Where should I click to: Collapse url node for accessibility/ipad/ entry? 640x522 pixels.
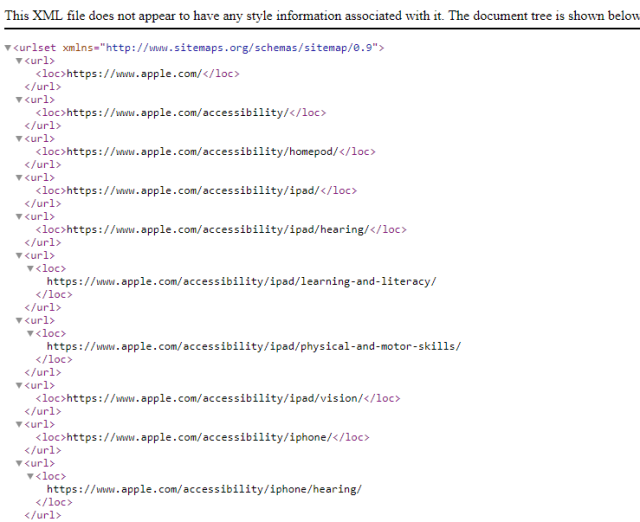click(19, 178)
